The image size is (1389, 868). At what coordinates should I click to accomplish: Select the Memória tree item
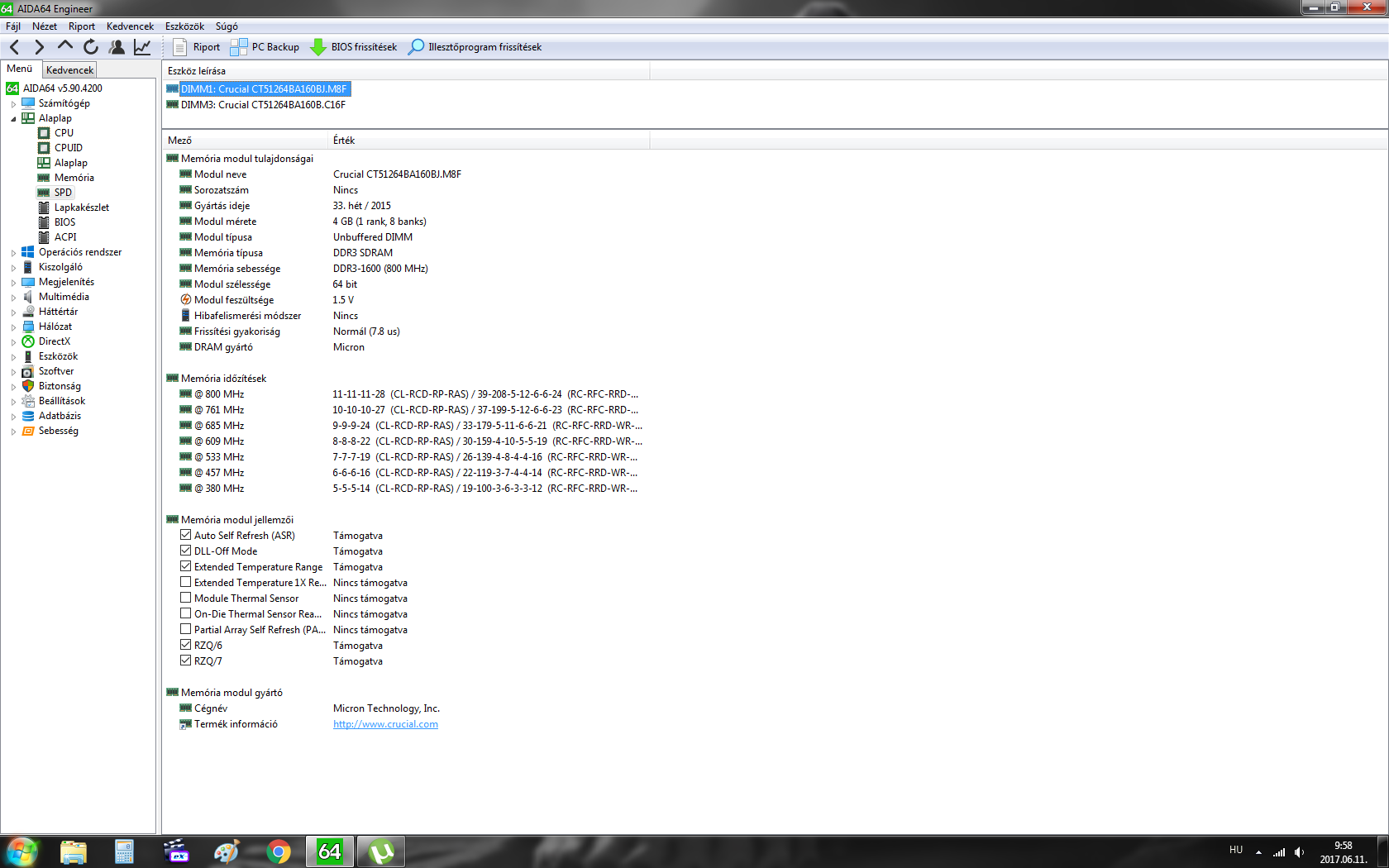pyautogui.click(x=74, y=177)
